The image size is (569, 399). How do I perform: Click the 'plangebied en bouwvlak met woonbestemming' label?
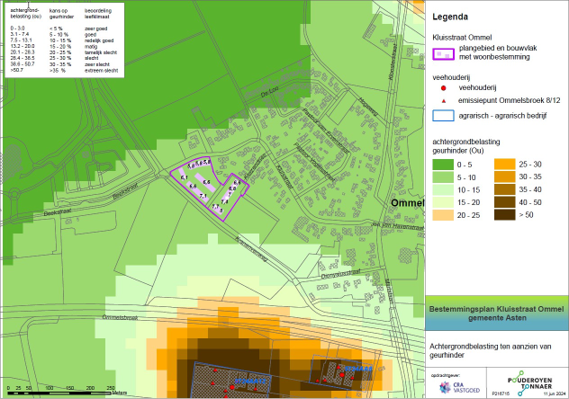pyautogui.click(x=498, y=53)
